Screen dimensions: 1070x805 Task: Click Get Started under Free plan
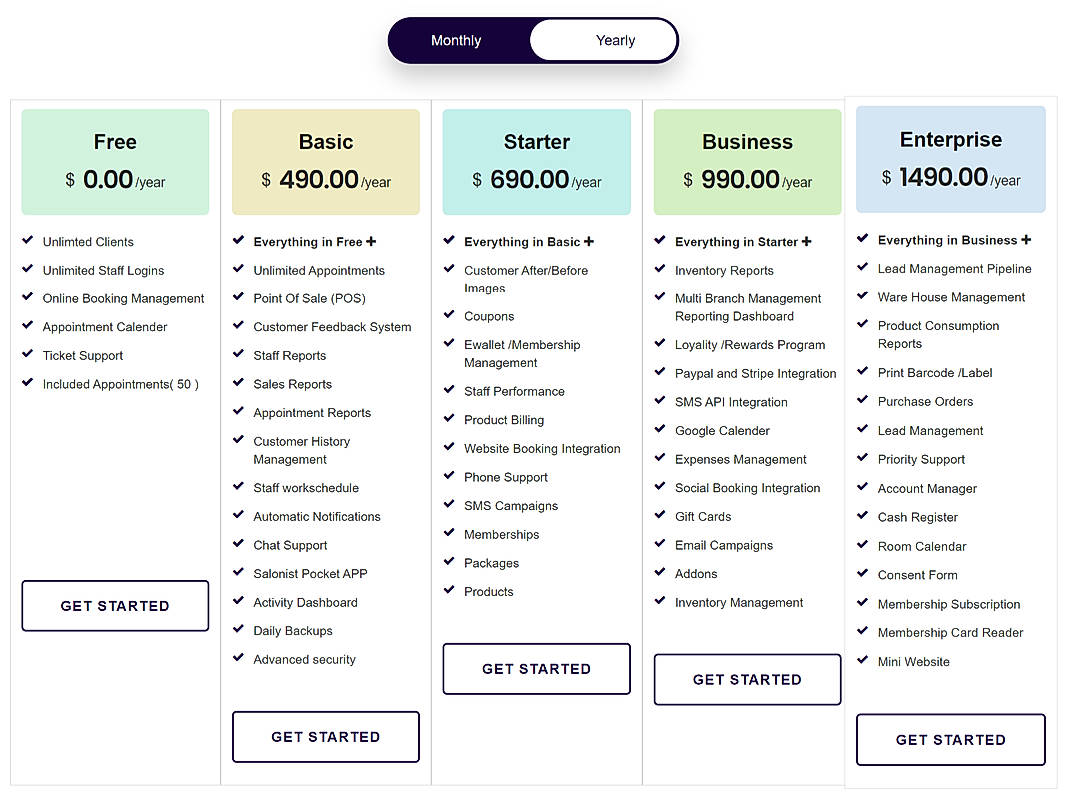click(x=115, y=606)
